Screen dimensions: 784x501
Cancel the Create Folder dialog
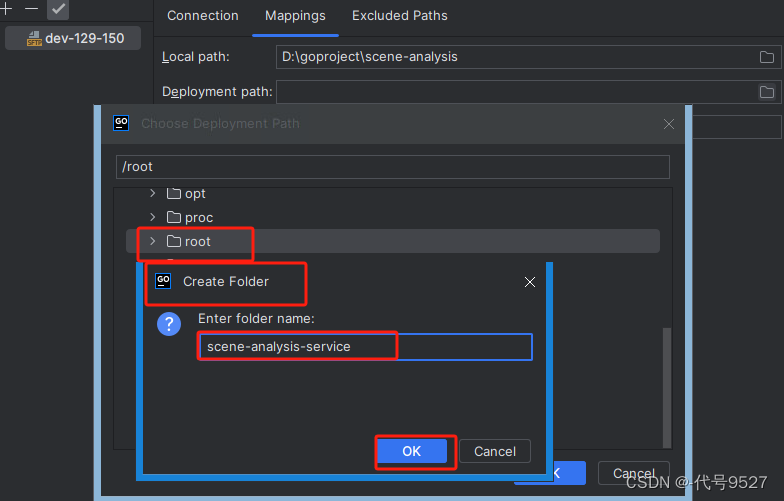click(x=494, y=452)
